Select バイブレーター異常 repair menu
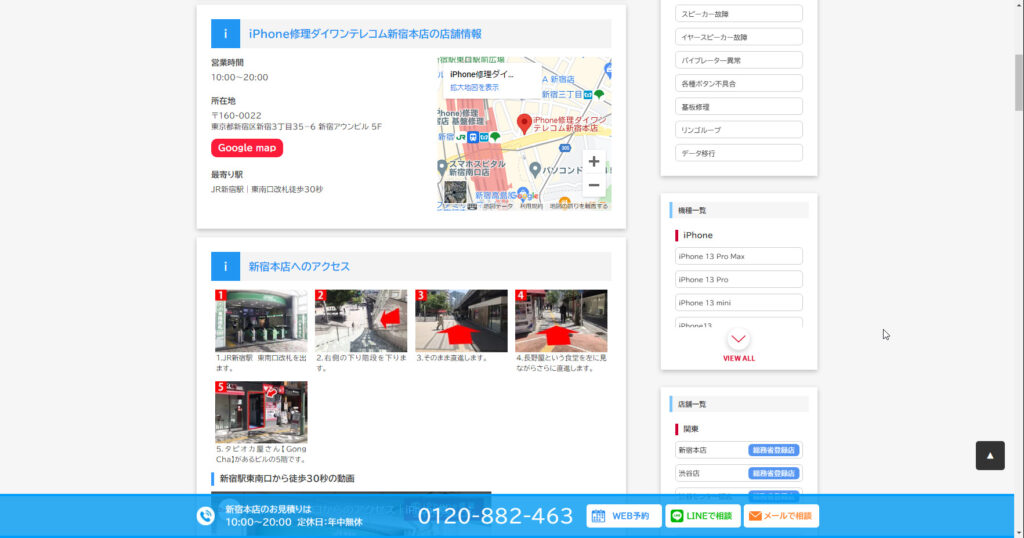The height and width of the screenshot is (538, 1024). click(x=739, y=60)
